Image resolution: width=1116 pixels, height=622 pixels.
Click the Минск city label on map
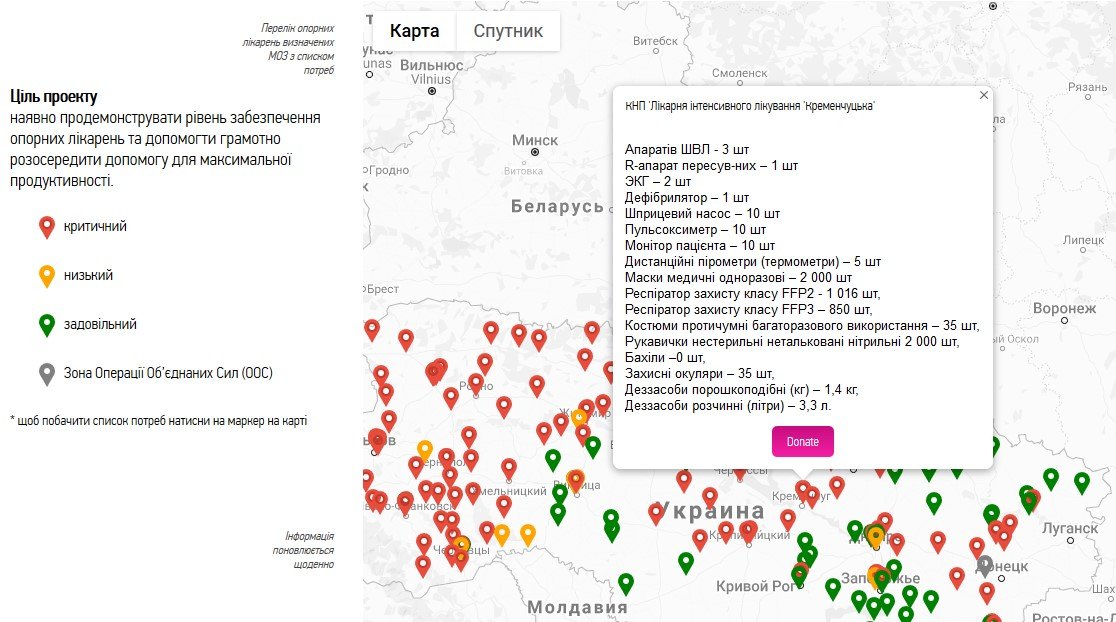(535, 140)
